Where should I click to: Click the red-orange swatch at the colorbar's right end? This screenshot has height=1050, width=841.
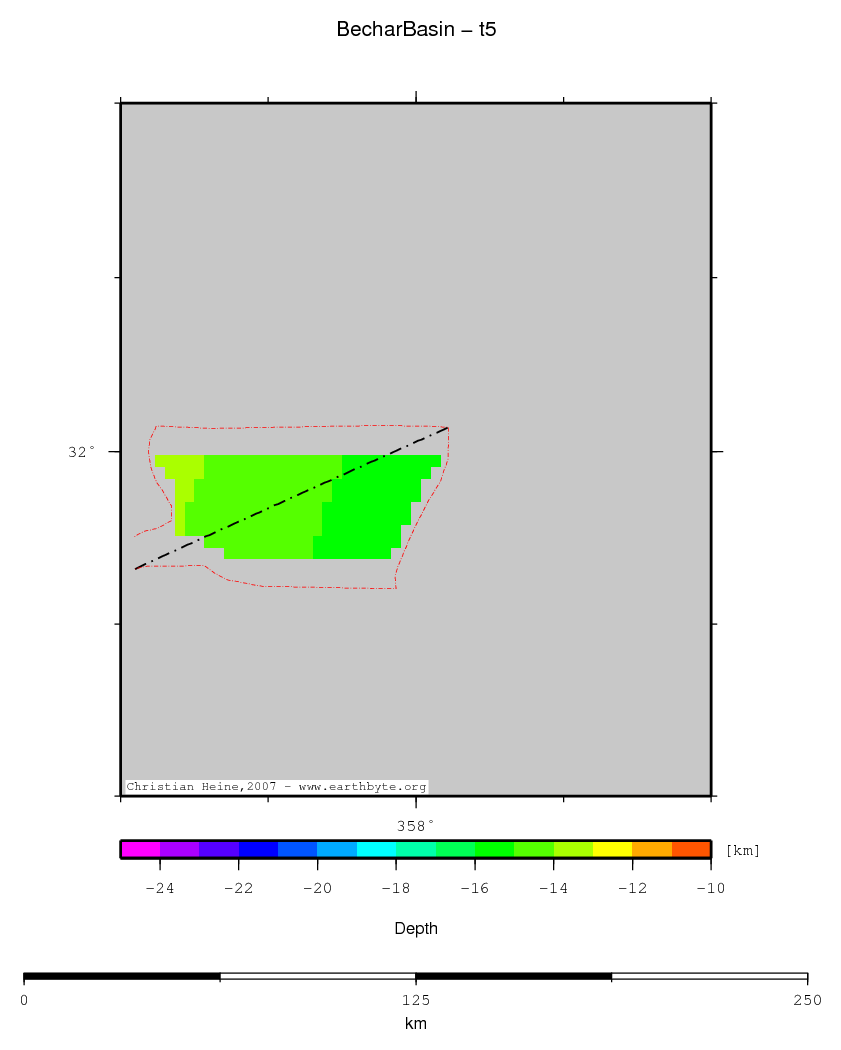tap(691, 849)
